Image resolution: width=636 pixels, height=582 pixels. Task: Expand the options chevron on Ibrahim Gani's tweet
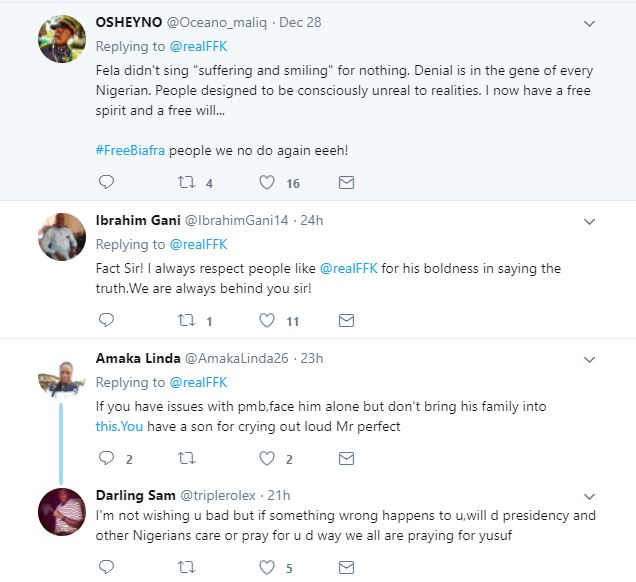coord(589,222)
